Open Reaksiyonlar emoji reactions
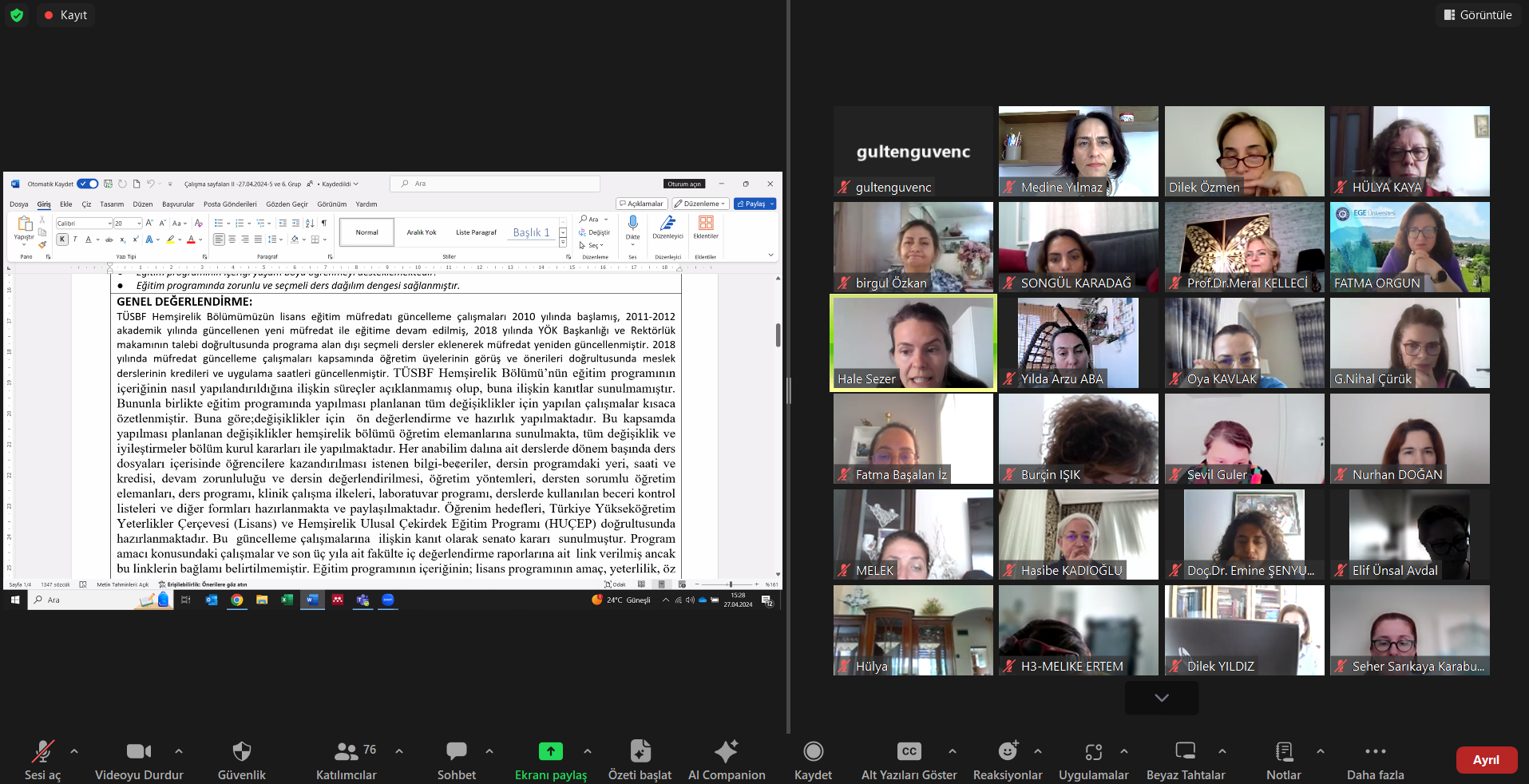This screenshot has width=1529, height=784. 1007,759
